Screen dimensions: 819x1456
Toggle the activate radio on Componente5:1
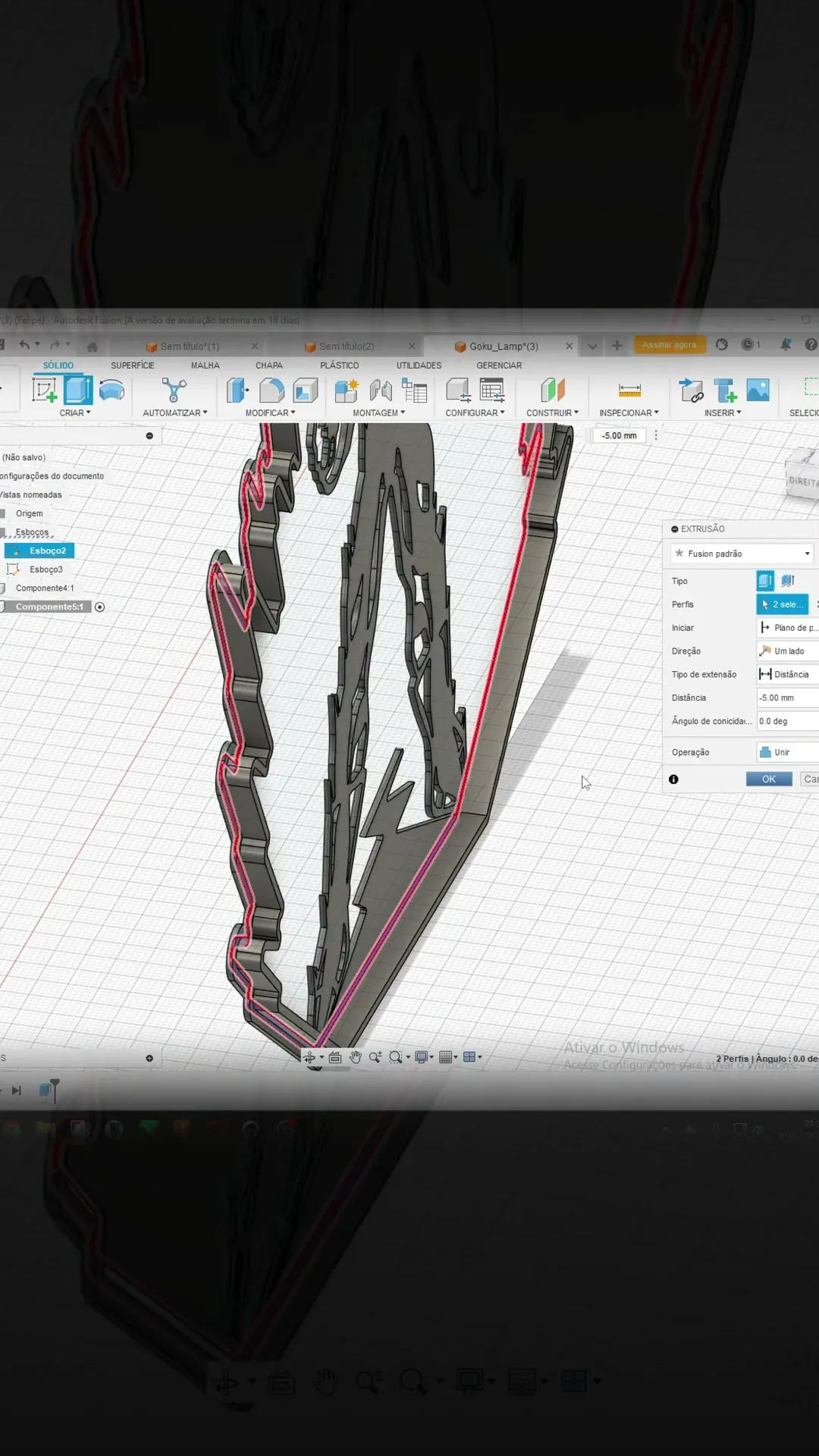click(99, 607)
